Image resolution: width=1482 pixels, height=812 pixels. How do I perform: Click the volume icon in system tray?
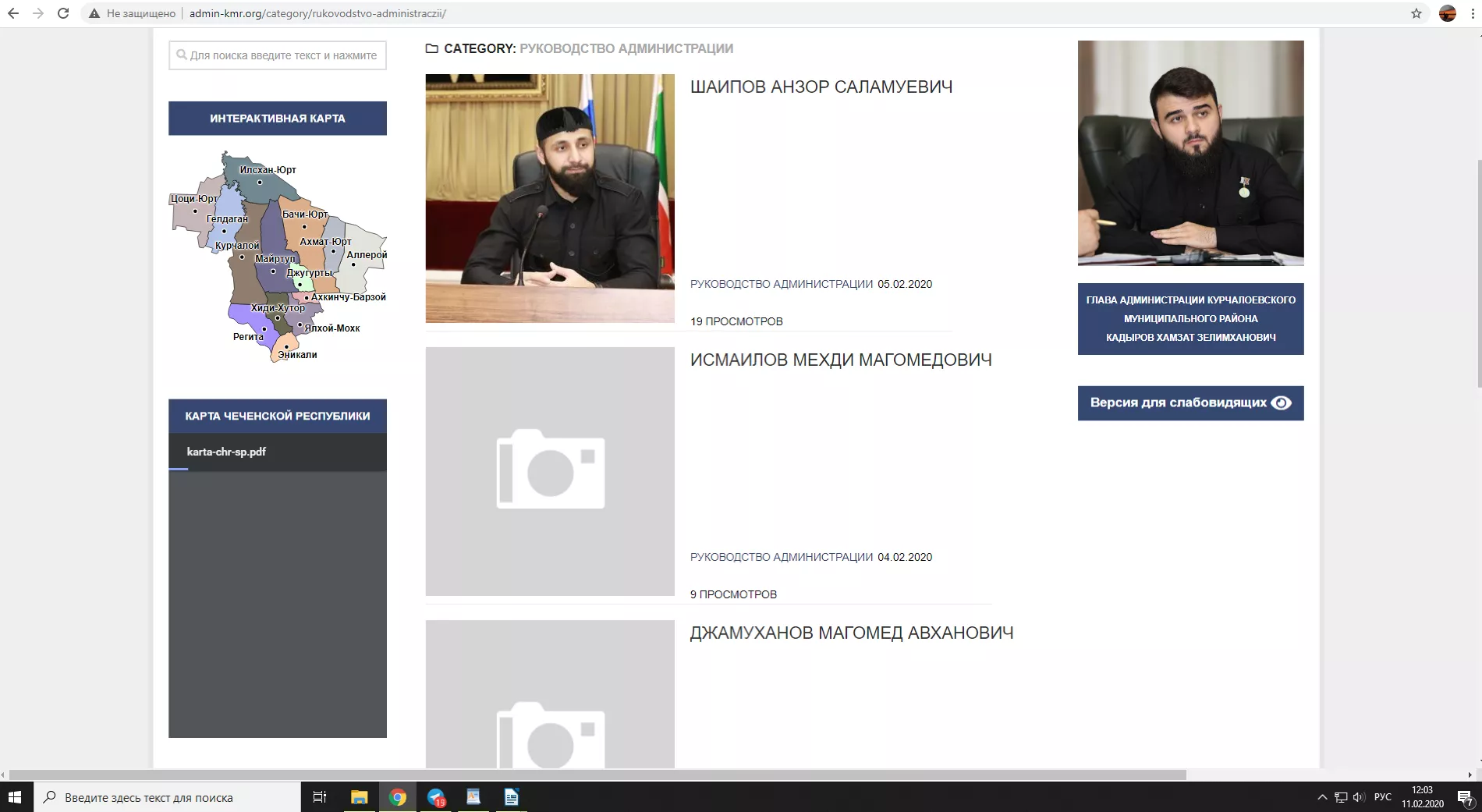[1359, 797]
